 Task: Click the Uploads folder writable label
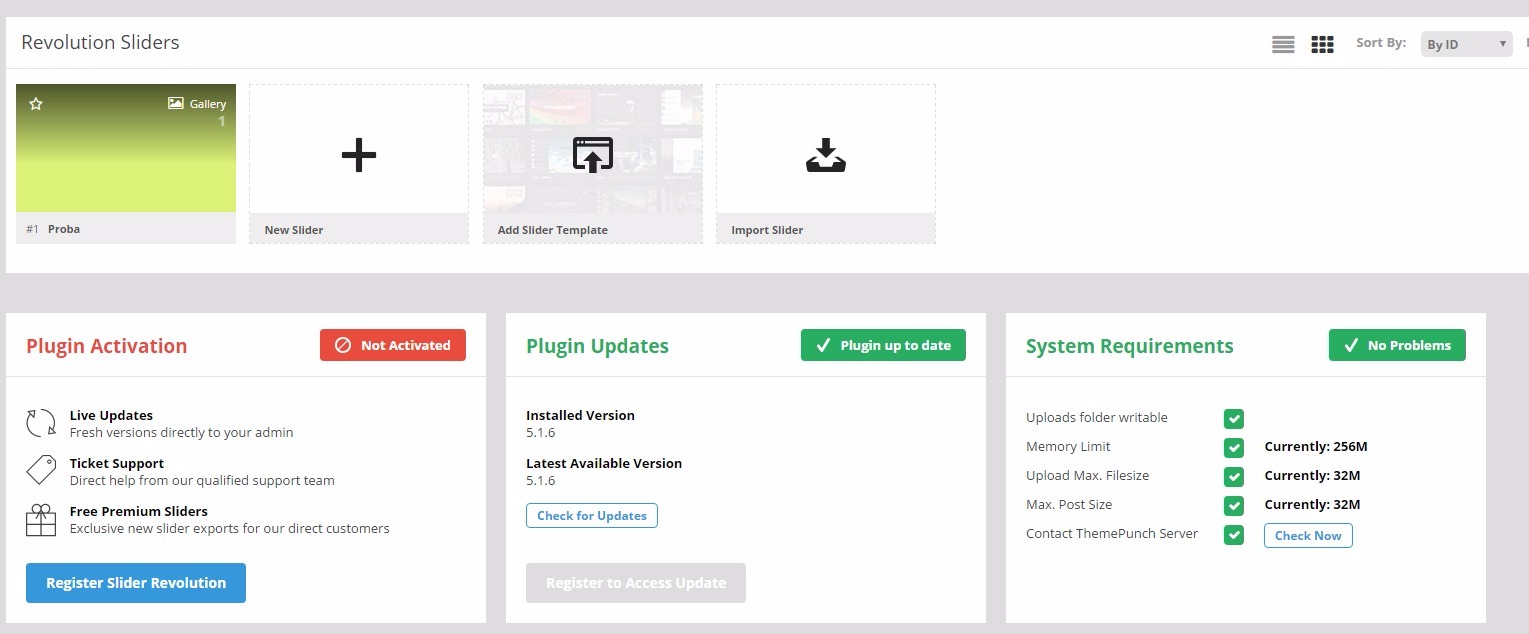point(1097,418)
